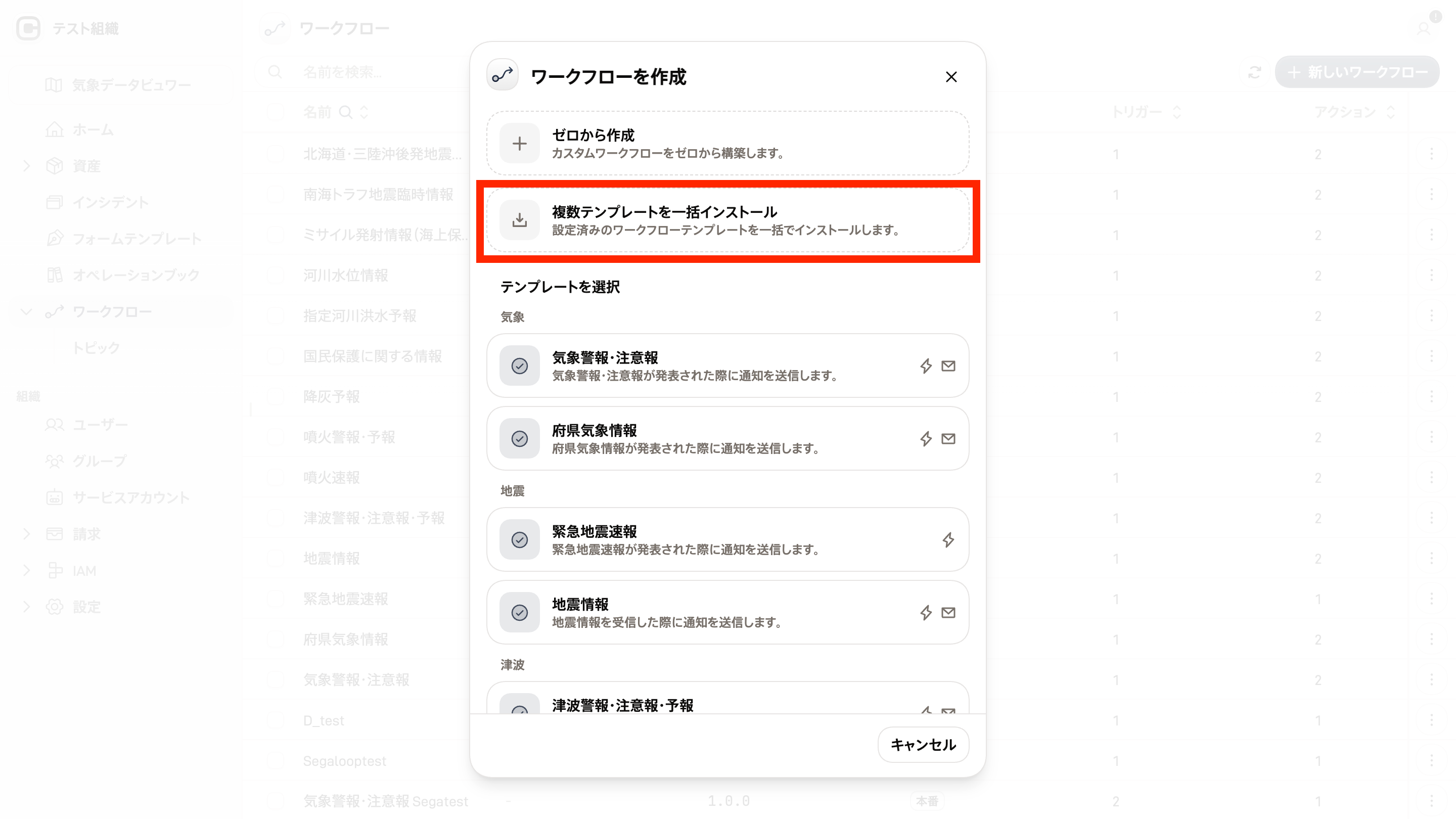Image resolution: width=1456 pixels, height=819 pixels.
Task: Click mail icon on 地震情報 template
Action: 948,613
